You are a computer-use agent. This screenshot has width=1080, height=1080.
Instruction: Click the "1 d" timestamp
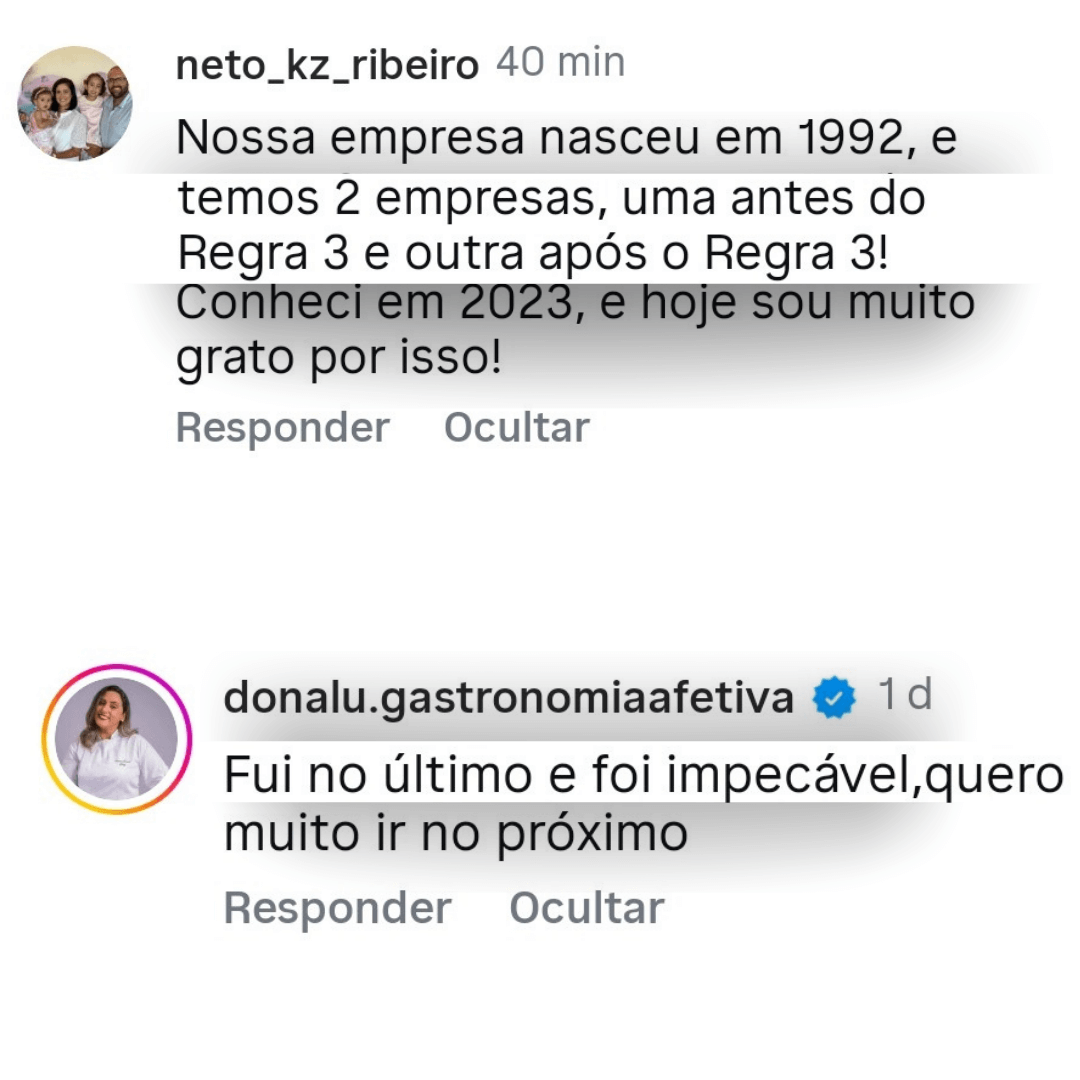(904, 695)
